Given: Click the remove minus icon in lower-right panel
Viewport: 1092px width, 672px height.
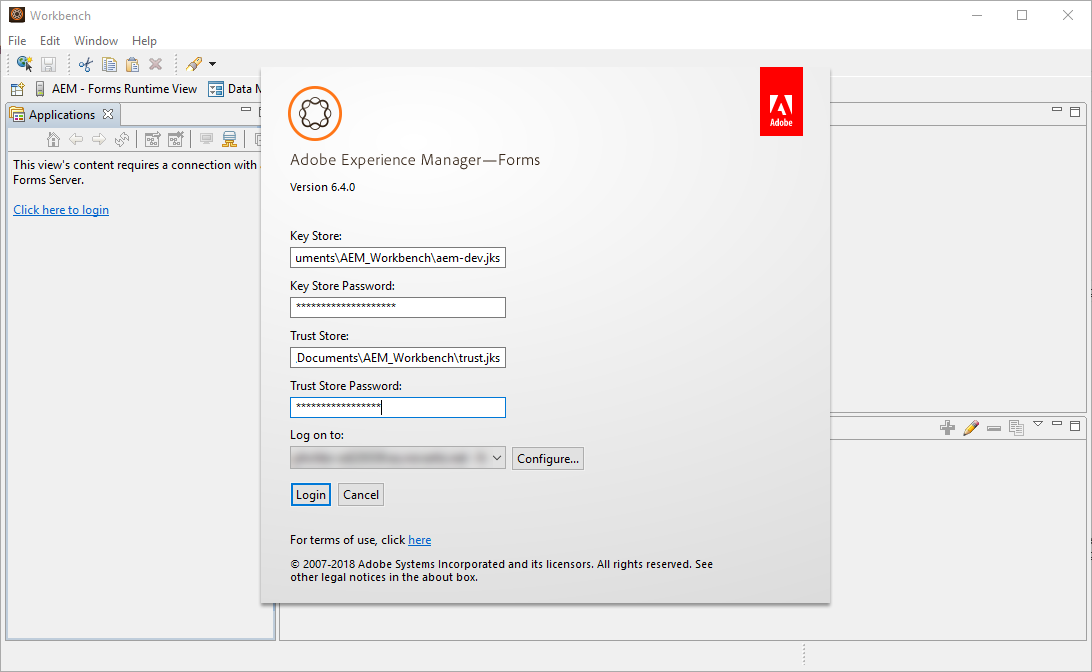Looking at the screenshot, I should (x=994, y=428).
